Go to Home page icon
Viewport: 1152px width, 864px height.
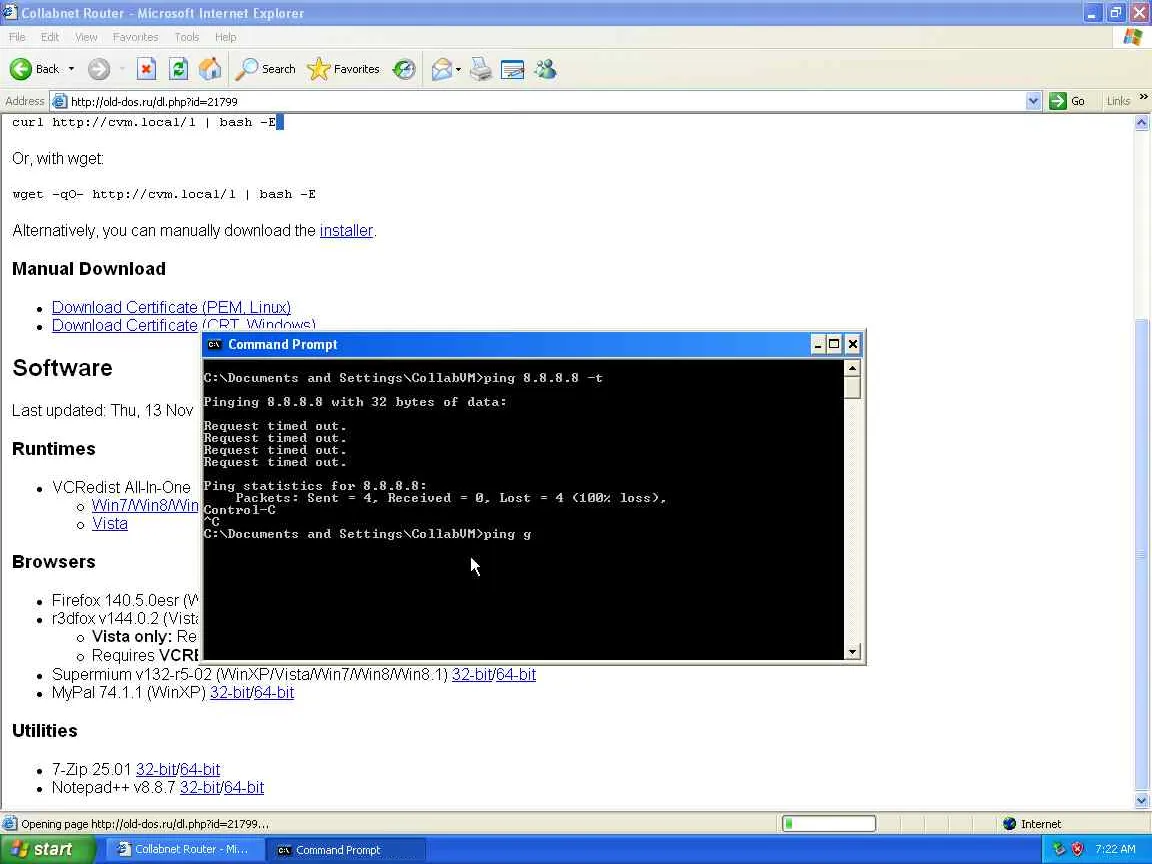tap(210, 69)
